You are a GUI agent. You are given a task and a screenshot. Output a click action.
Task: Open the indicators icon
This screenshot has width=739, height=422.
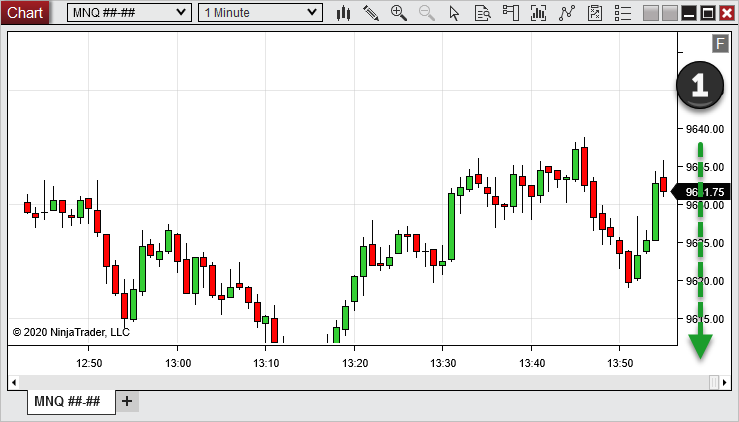(568, 13)
